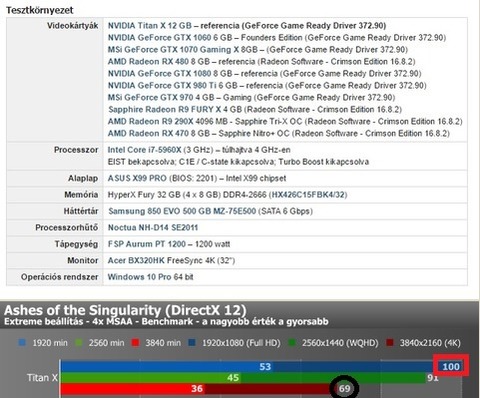
Task: Click the Operációs rendszer row label
Action: tap(59, 277)
